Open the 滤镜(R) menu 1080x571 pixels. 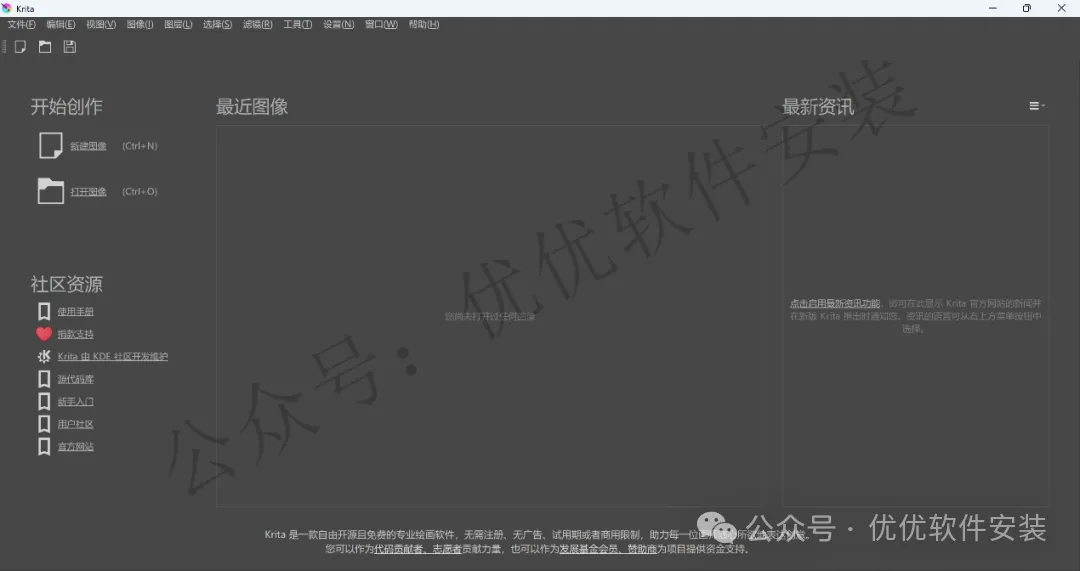coord(258,24)
